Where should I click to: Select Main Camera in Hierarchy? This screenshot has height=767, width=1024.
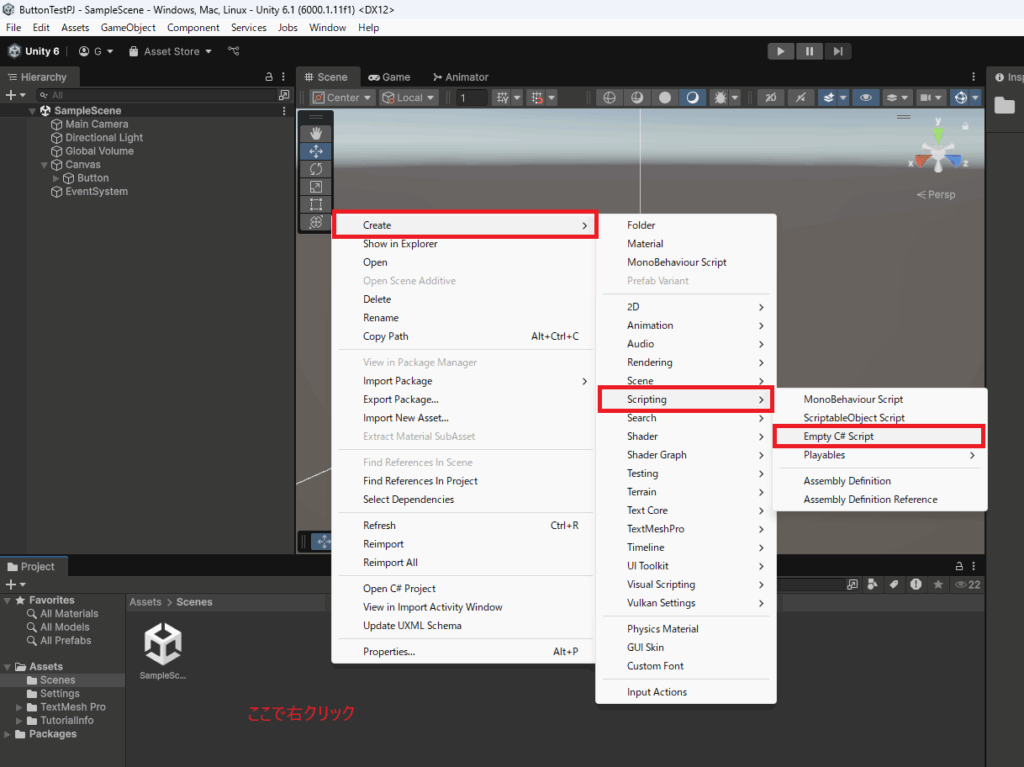coord(96,124)
